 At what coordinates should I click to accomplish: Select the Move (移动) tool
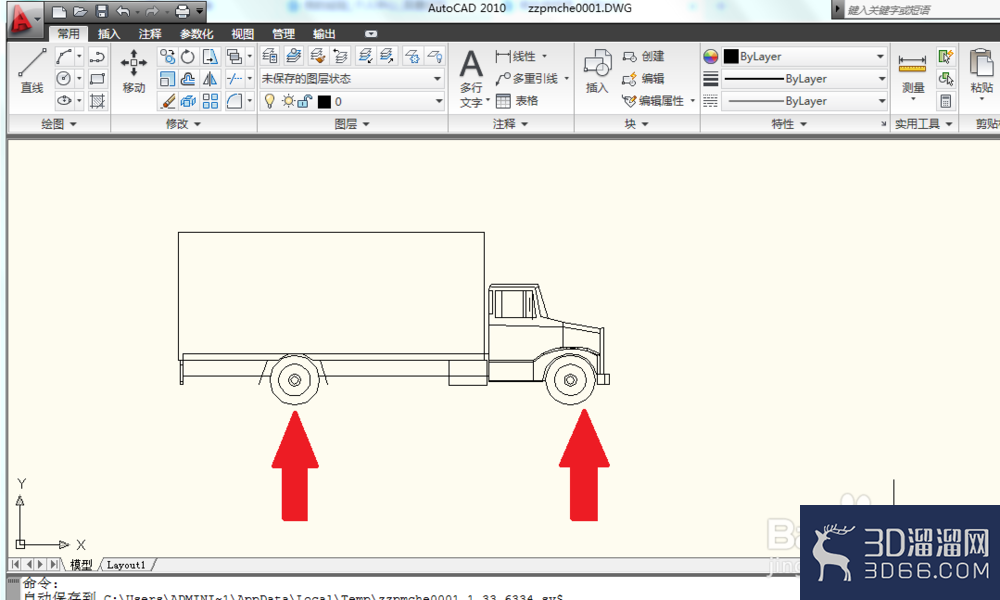[134, 70]
